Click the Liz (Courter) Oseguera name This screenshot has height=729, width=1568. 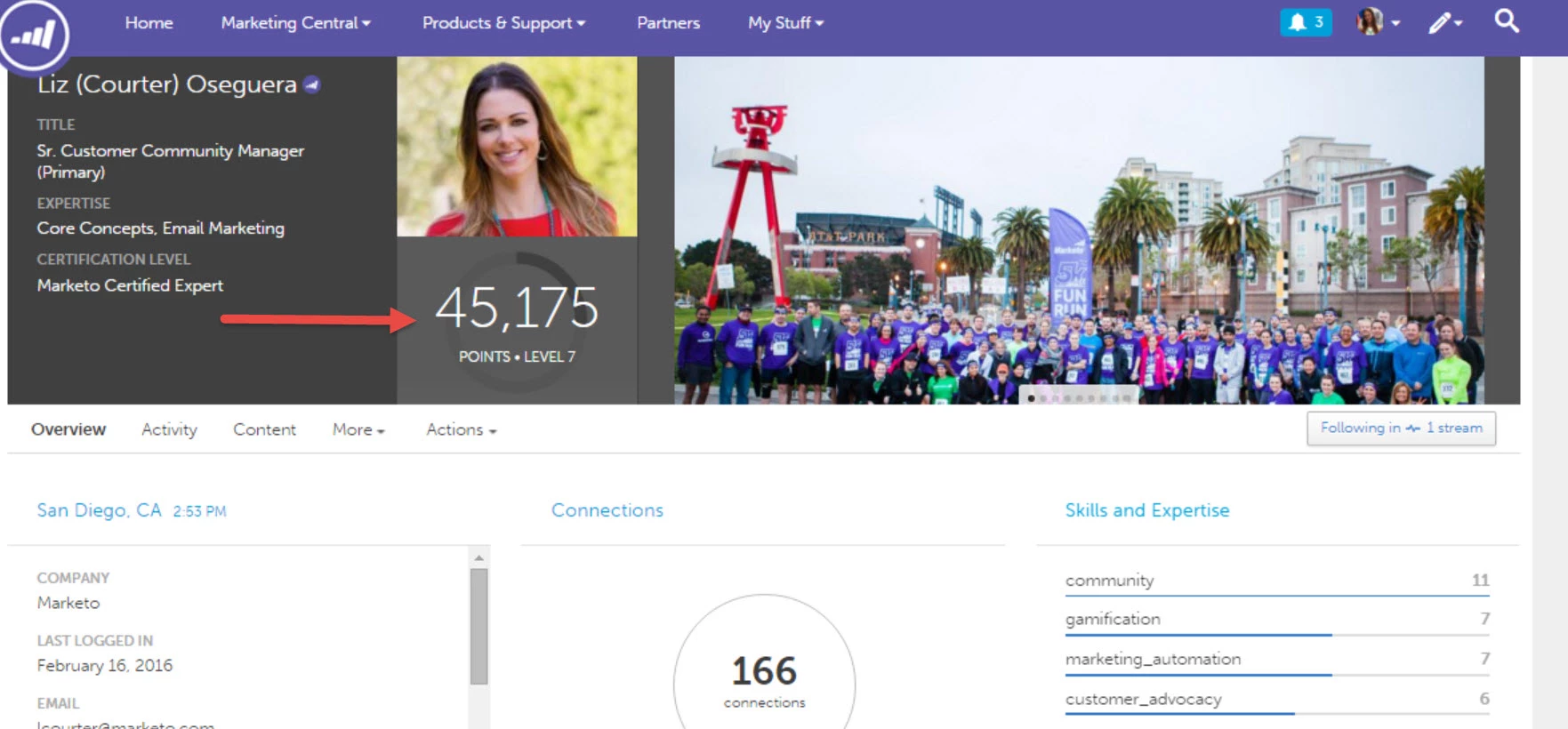point(166,84)
